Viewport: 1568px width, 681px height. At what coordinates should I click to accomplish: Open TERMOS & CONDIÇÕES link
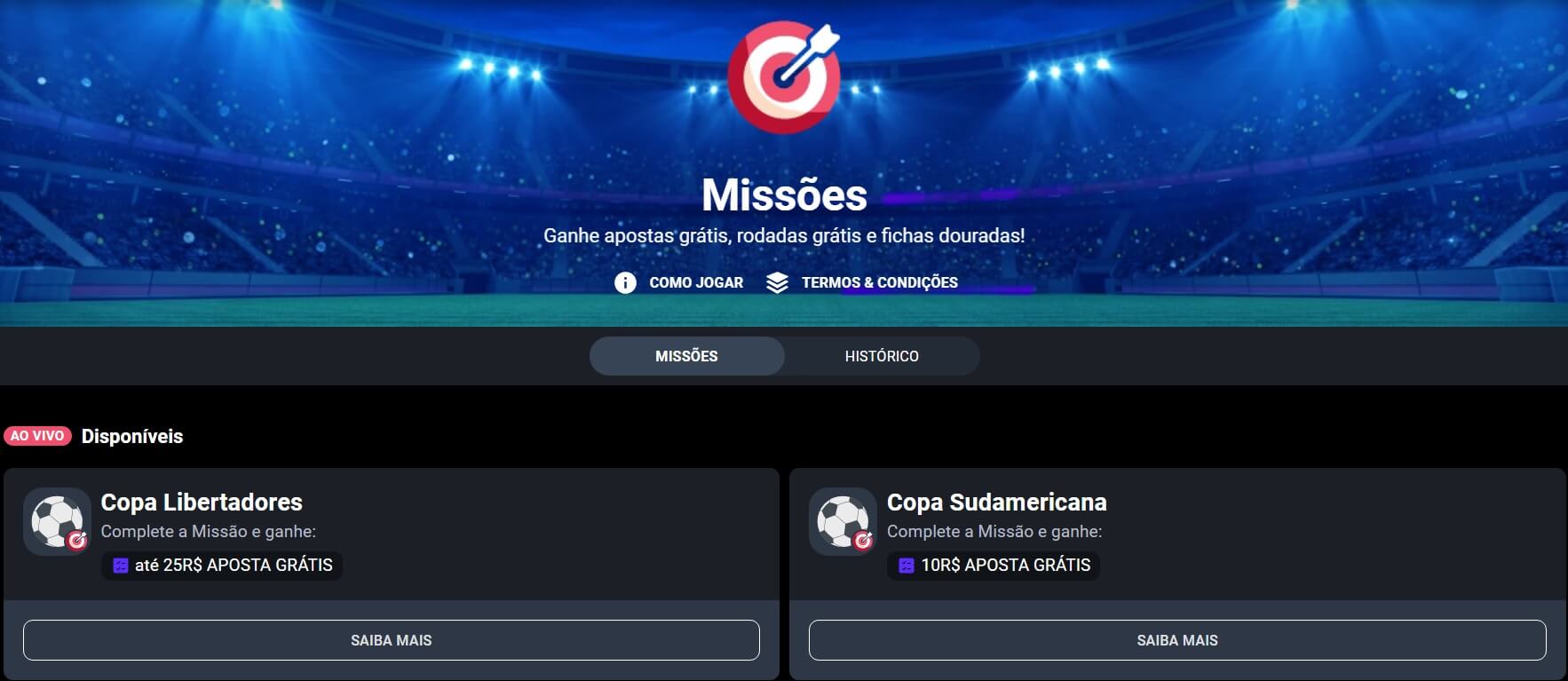pyautogui.click(x=879, y=282)
